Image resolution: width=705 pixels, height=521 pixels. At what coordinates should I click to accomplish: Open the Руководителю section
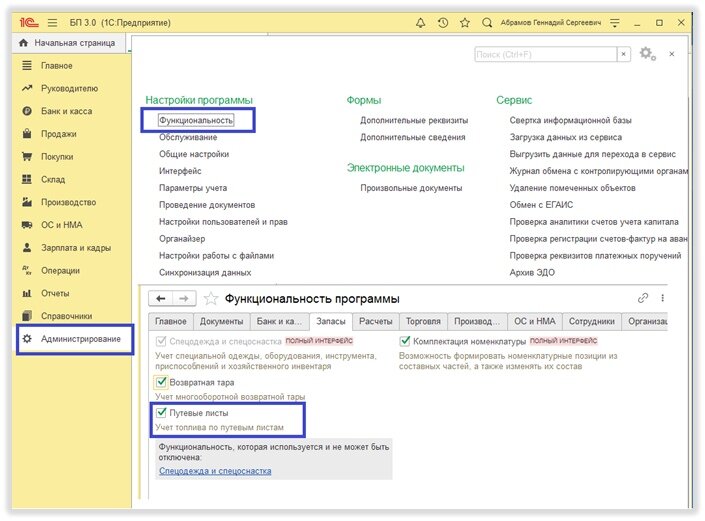69,88
